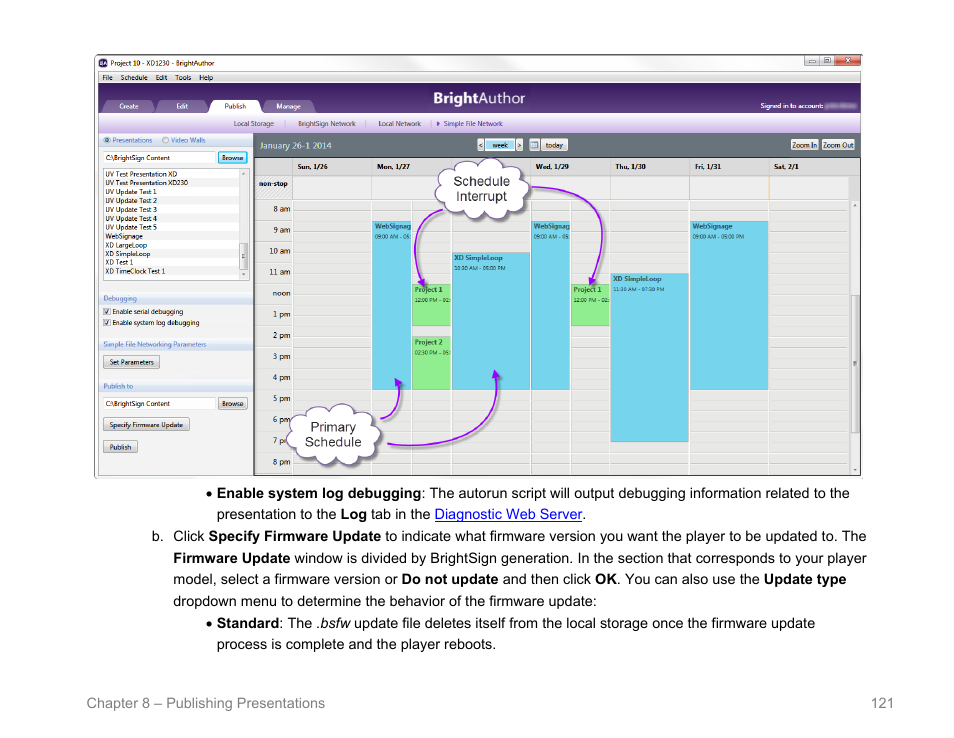
Task: Click Browse next to presentations folder path
Action: point(232,158)
